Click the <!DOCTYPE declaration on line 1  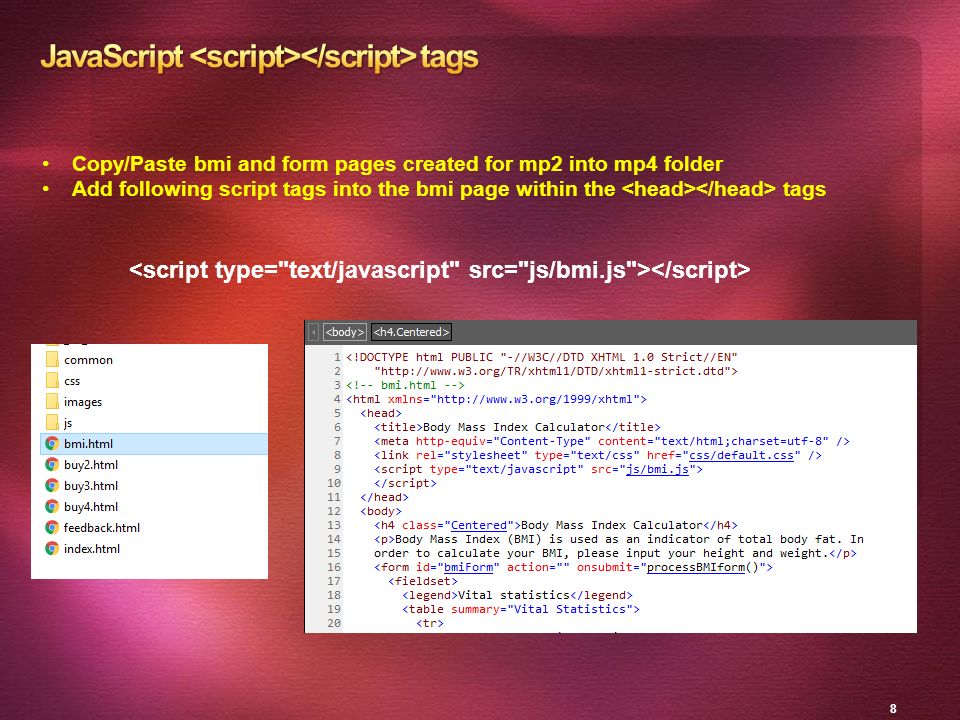pos(542,357)
